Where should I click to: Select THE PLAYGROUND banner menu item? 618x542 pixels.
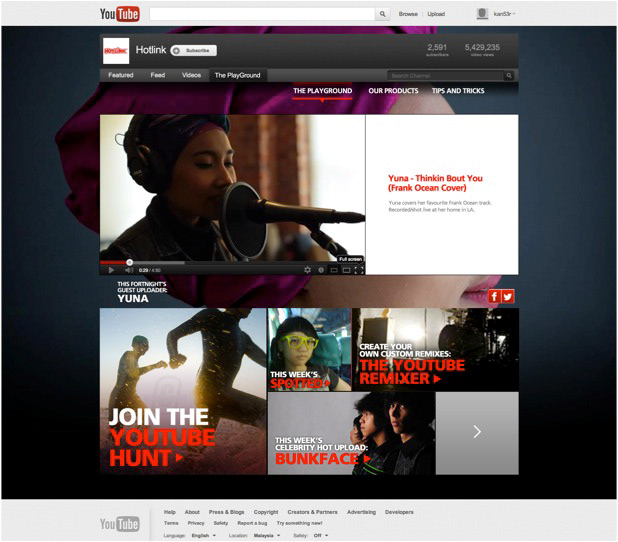click(x=322, y=91)
